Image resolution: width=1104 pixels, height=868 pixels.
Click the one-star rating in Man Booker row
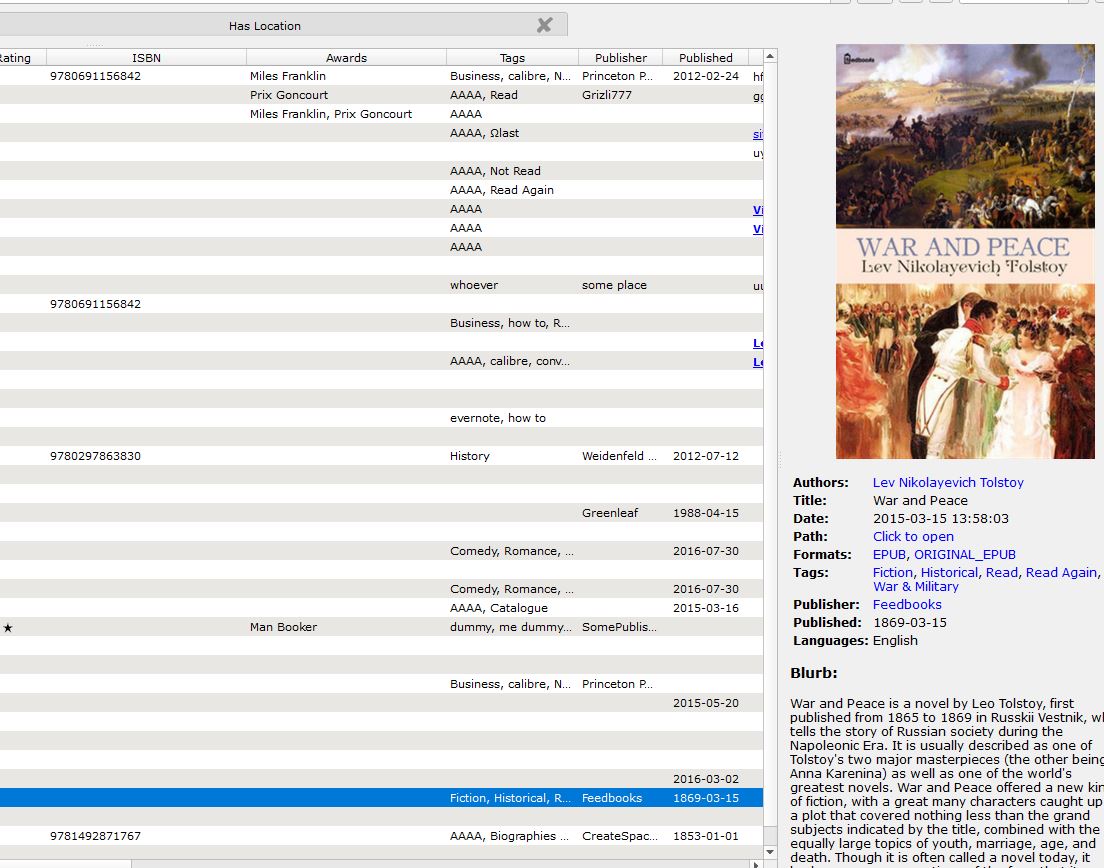pyautogui.click(x=8, y=628)
